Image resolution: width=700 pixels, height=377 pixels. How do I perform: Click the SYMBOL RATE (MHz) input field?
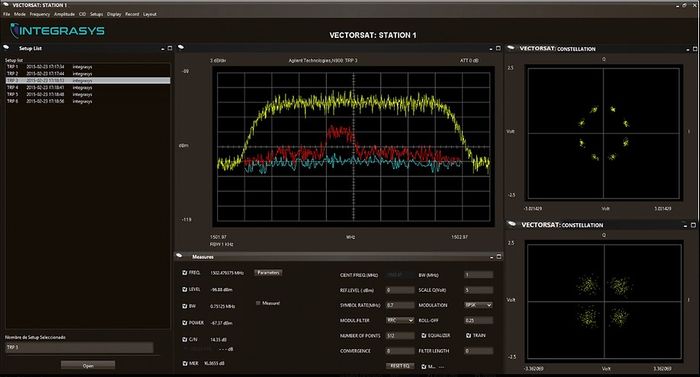click(400, 305)
